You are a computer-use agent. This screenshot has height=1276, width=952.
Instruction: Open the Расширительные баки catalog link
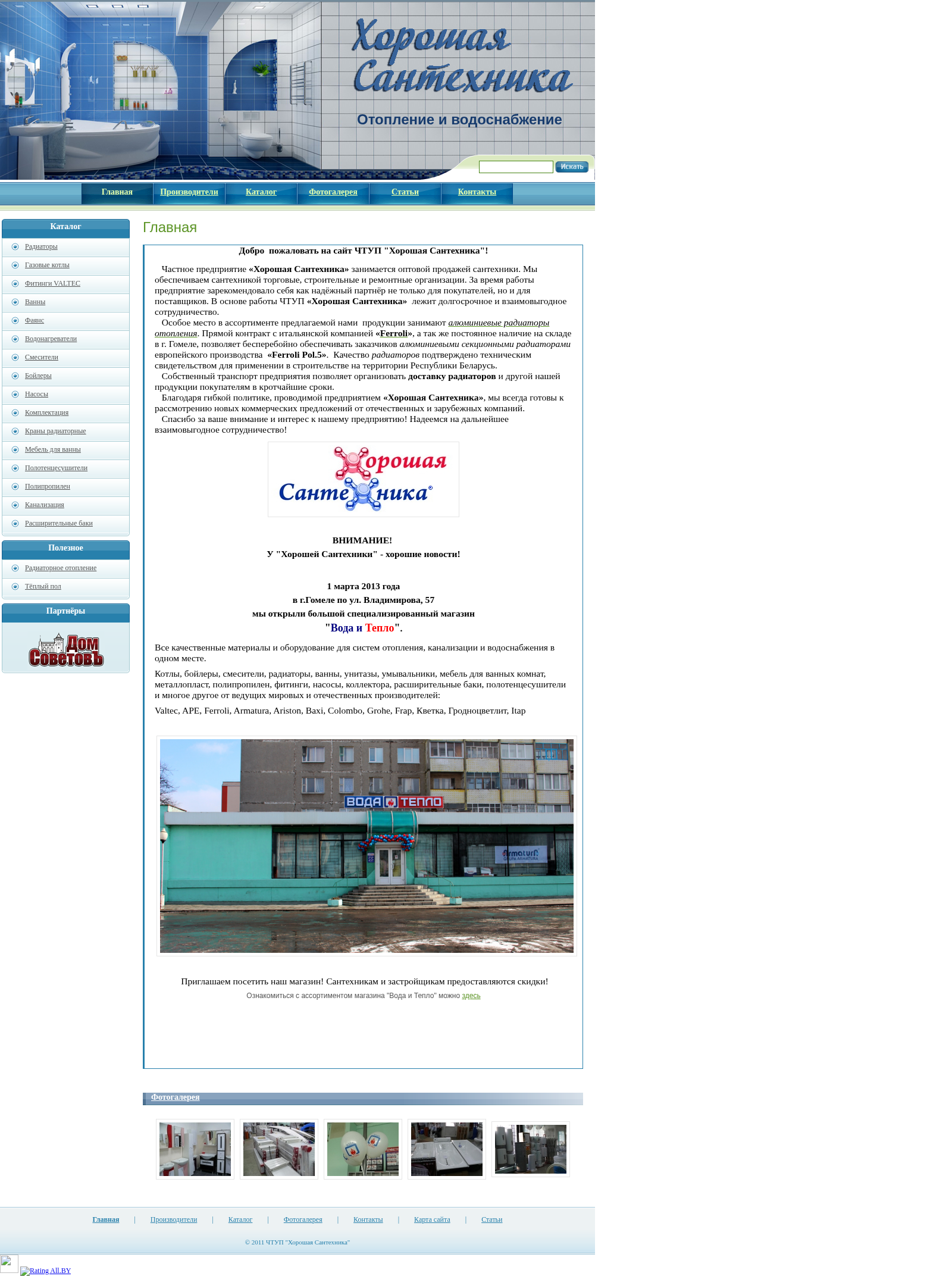coord(59,524)
